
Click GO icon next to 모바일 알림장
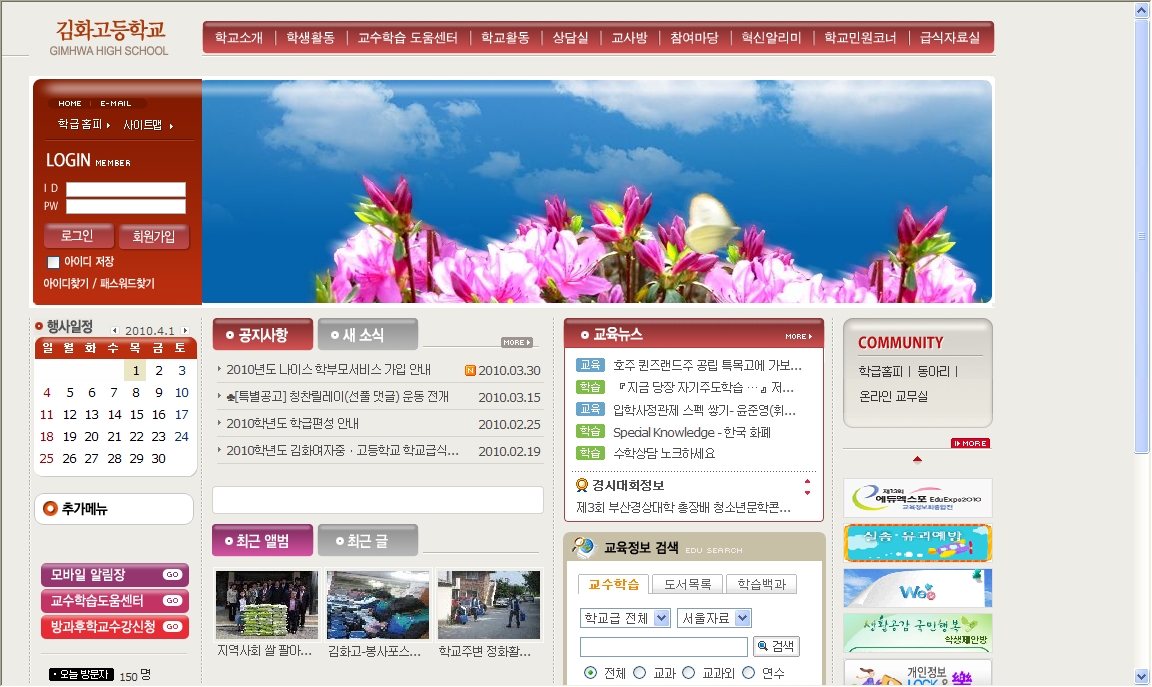tap(172, 575)
